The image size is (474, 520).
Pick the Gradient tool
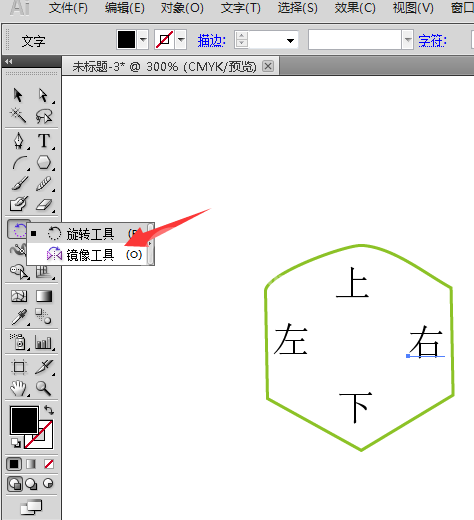[44, 296]
